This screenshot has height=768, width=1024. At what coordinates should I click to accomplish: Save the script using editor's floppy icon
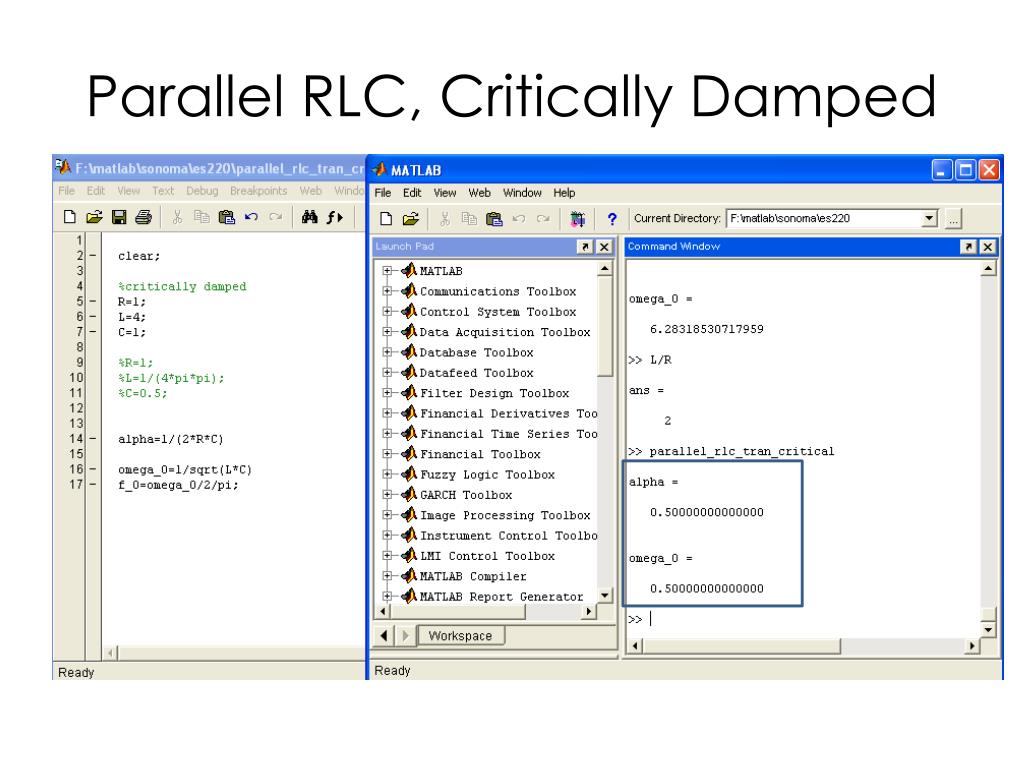pyautogui.click(x=119, y=217)
